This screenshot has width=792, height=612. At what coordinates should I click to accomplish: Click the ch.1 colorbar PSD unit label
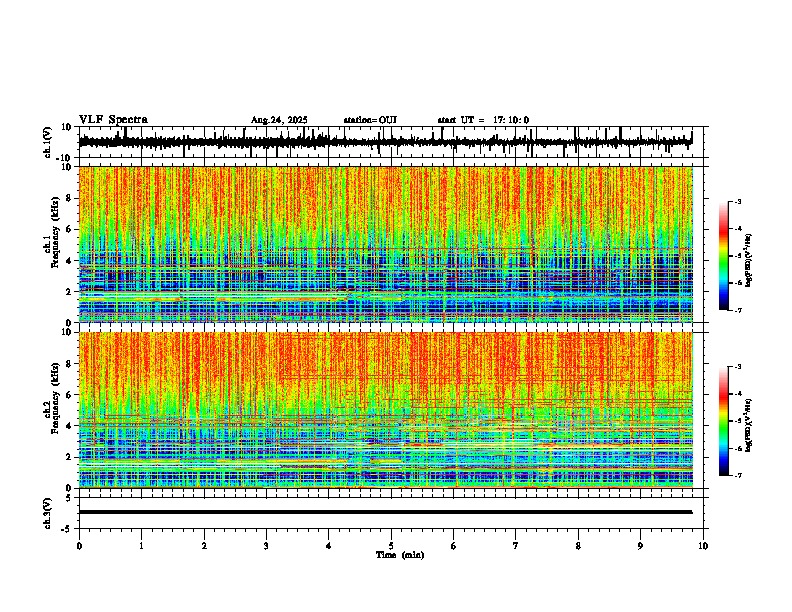pos(749,261)
